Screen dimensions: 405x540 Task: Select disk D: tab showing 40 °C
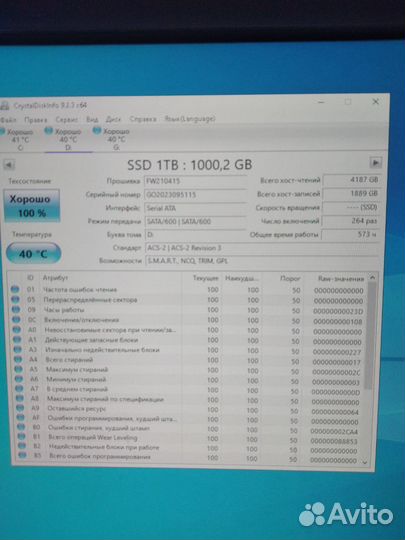68,139
